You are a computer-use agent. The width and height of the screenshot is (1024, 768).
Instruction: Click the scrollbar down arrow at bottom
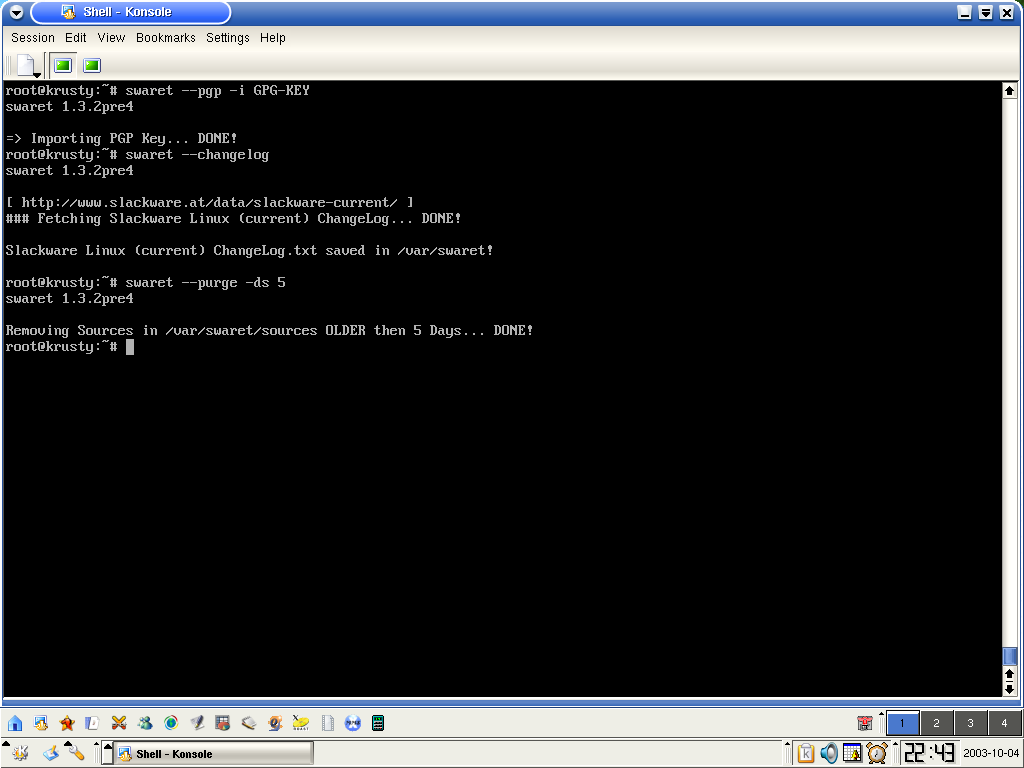[x=1010, y=688]
